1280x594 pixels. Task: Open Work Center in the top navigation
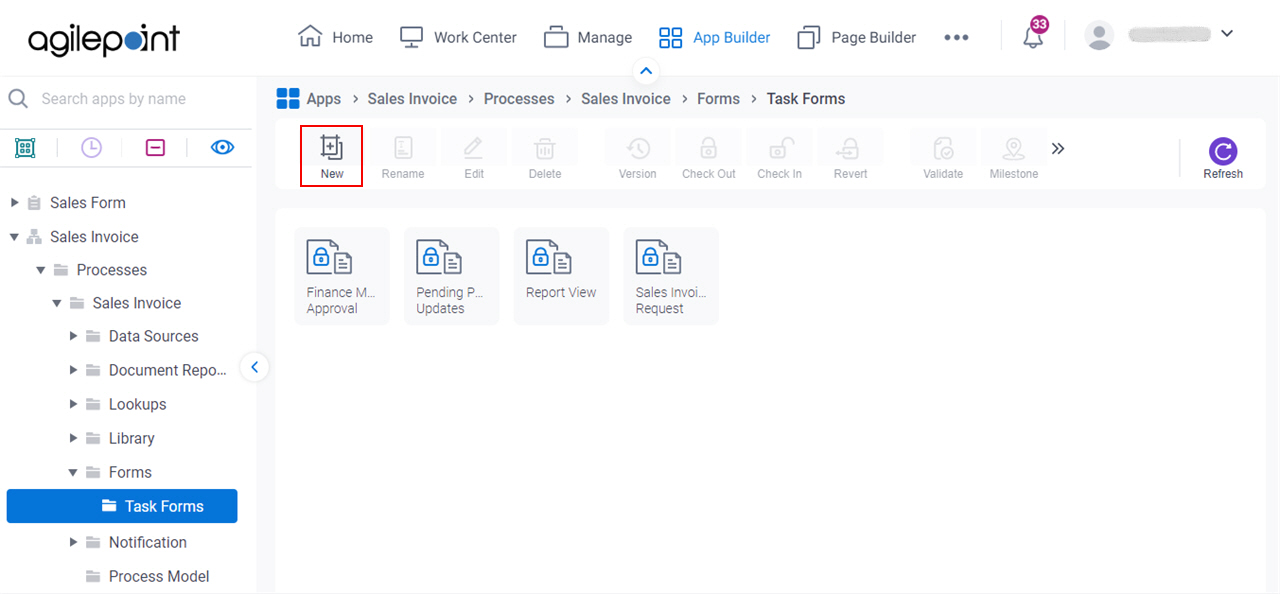point(458,37)
